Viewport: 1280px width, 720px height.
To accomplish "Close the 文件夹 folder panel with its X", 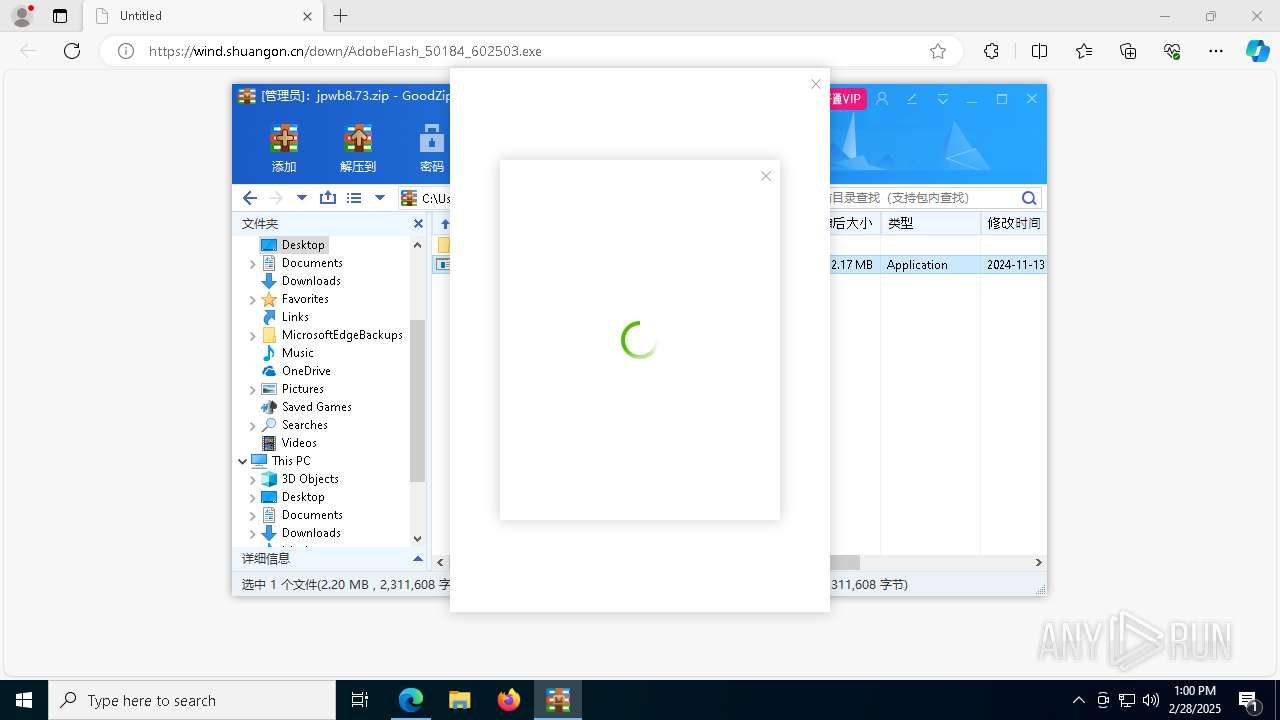I will coord(418,224).
